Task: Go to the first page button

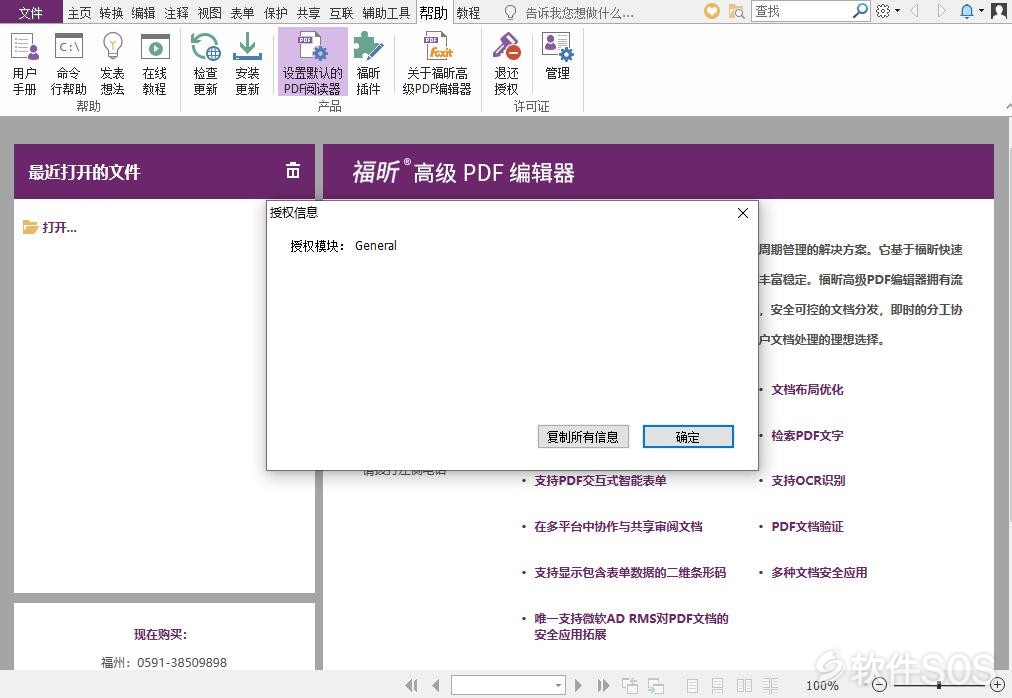Action: pyautogui.click(x=410, y=685)
